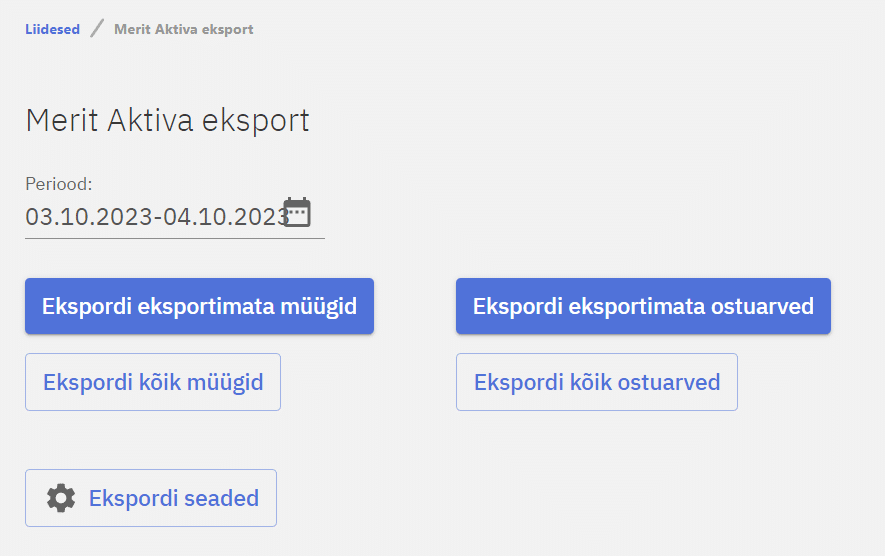The width and height of the screenshot is (885, 556).
Task: Export all sales using the outlined button
Action: pyautogui.click(x=153, y=382)
